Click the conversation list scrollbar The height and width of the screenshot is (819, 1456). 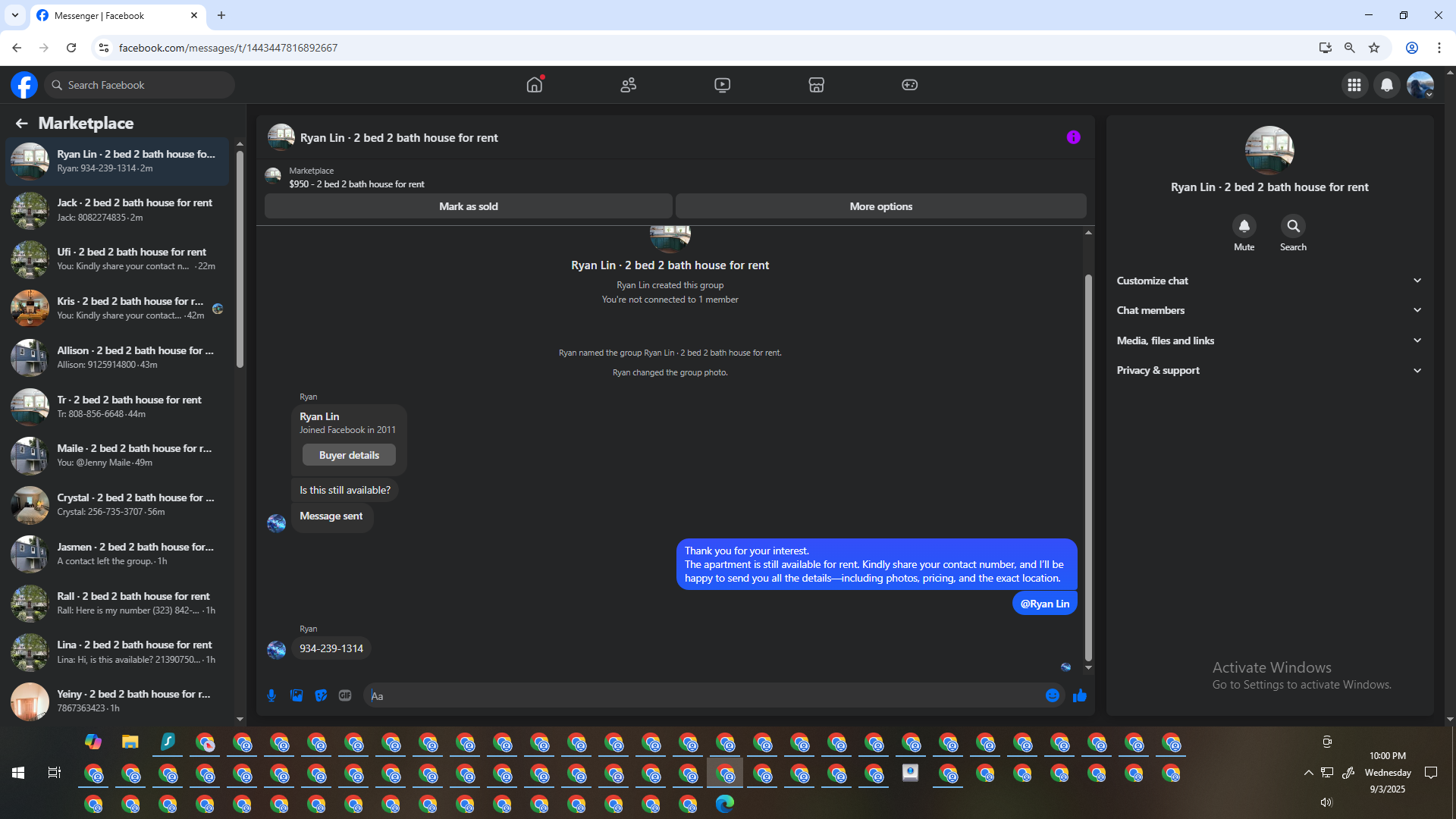pos(240,258)
